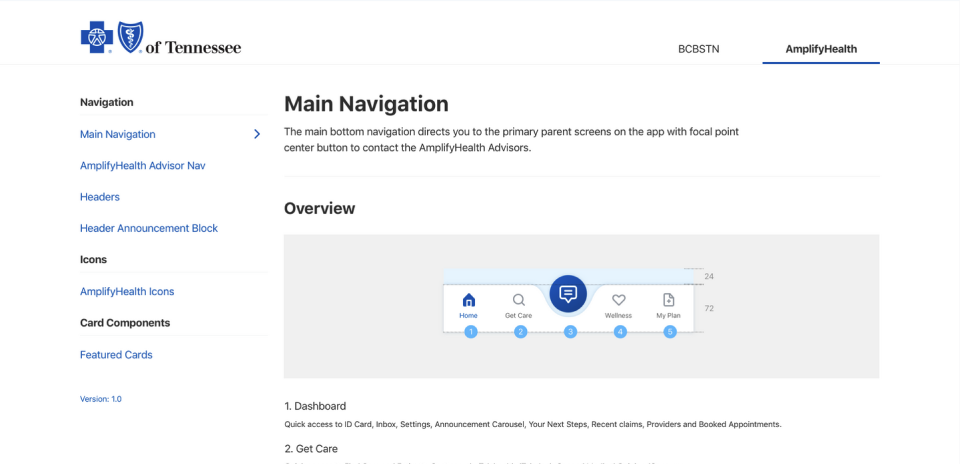This screenshot has width=960, height=464.
Task: Switch to the BCBSTN tab
Action: [x=699, y=49]
